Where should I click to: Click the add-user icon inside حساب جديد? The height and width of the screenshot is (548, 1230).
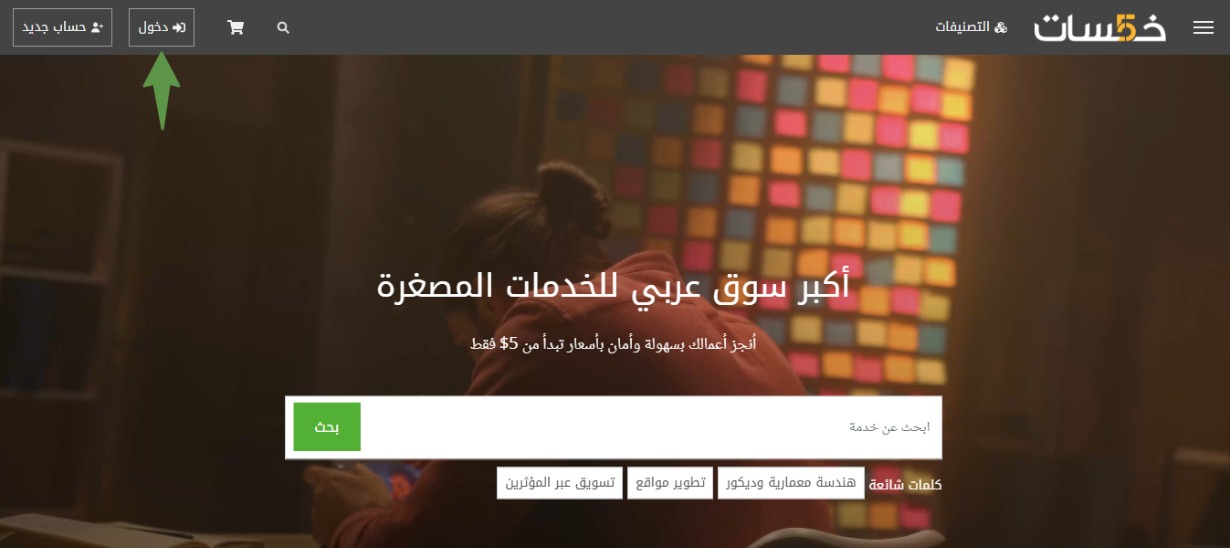(97, 28)
